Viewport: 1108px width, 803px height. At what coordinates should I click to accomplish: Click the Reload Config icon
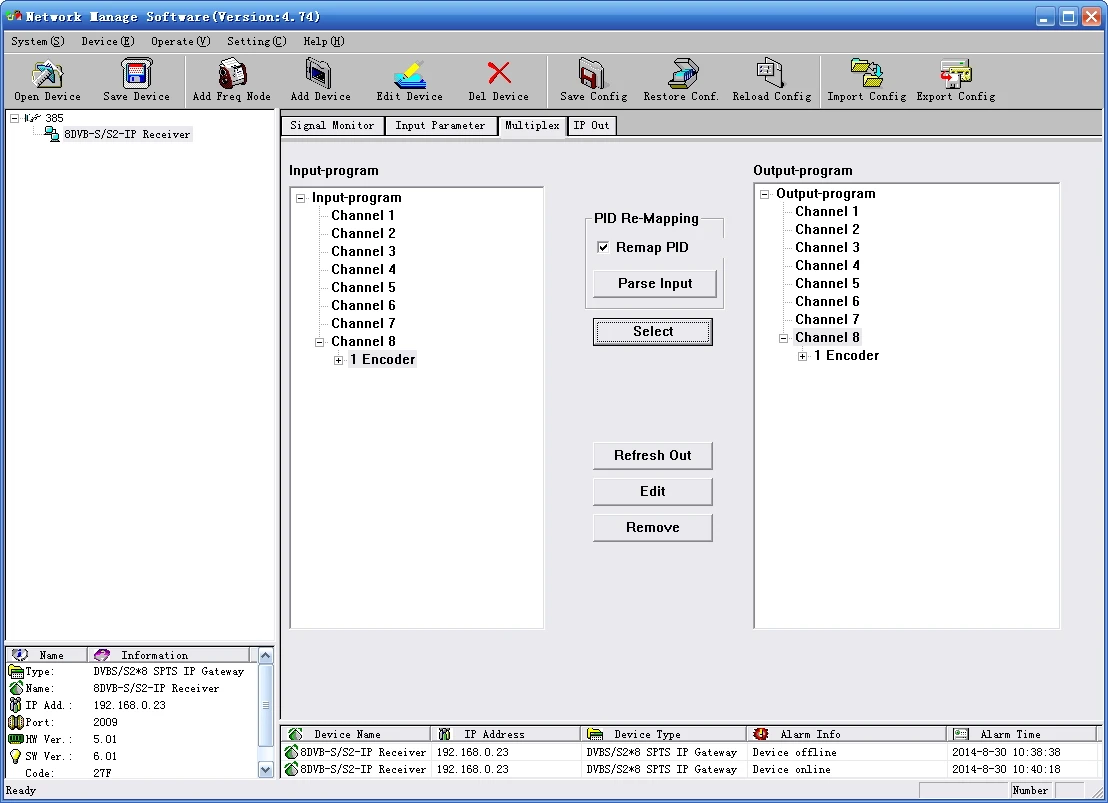click(770, 74)
